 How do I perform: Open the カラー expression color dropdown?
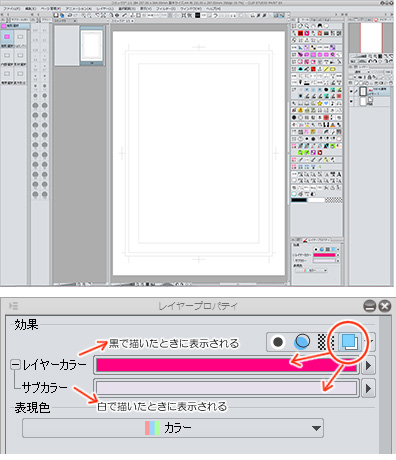tap(173, 428)
